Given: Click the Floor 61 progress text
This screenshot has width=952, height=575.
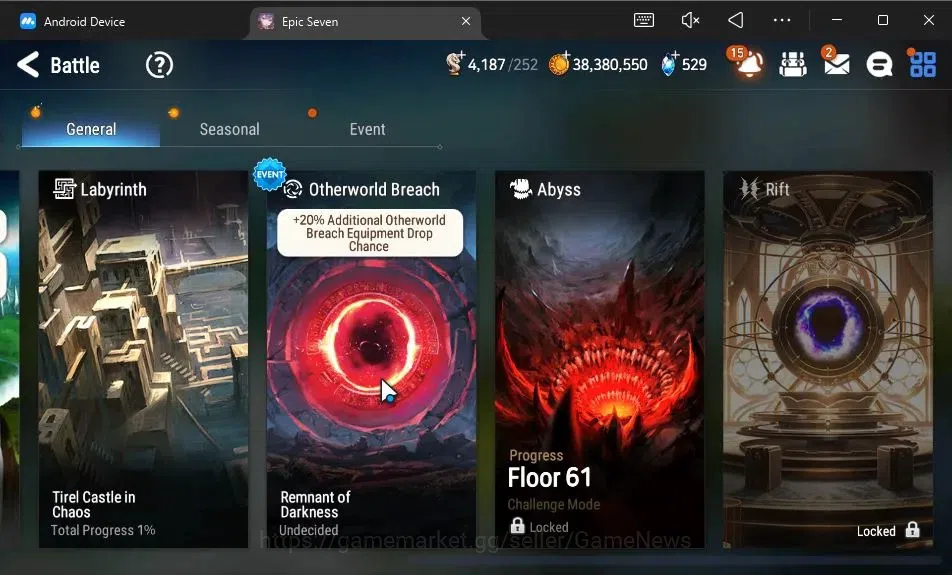Looking at the screenshot, I should [x=549, y=478].
